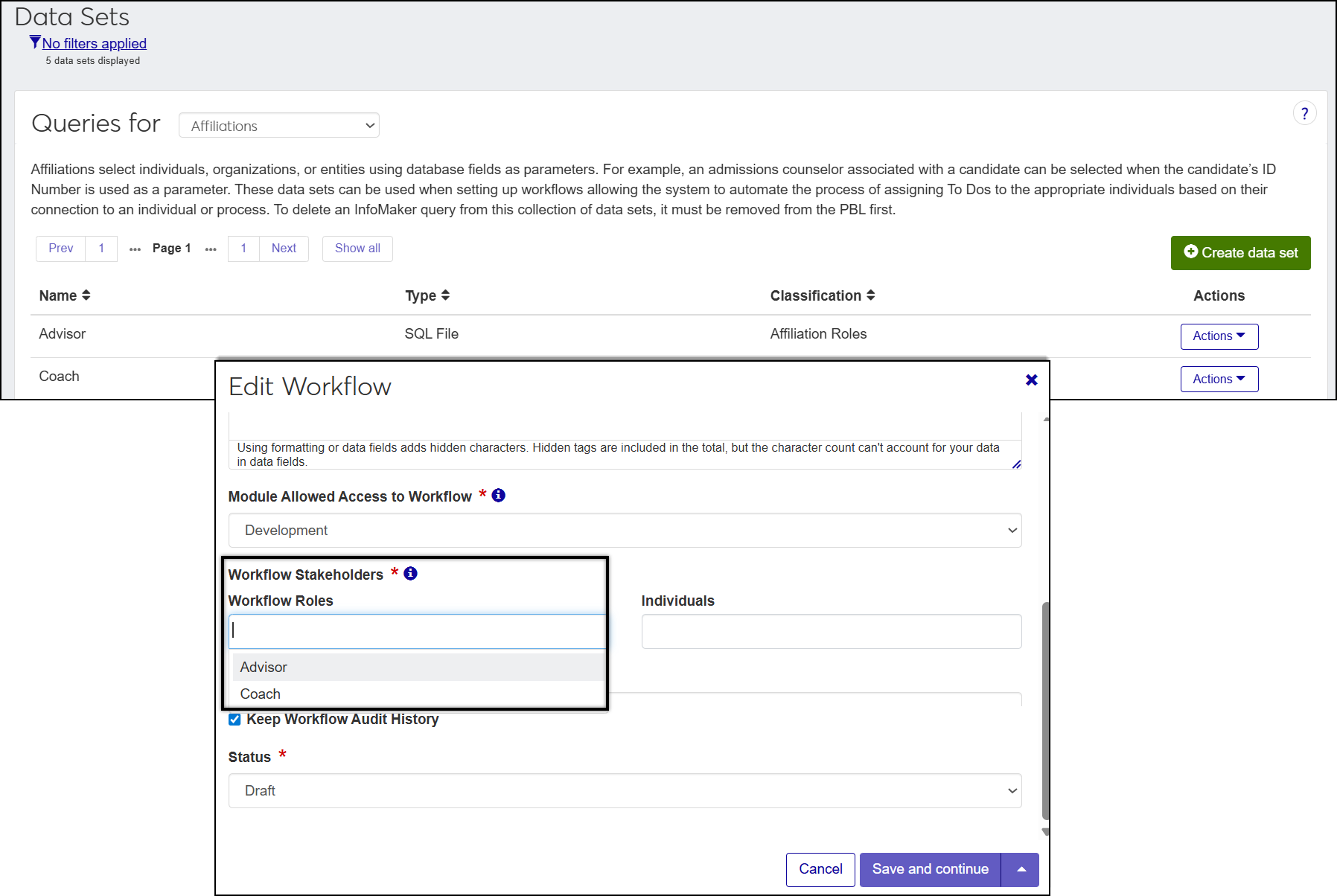Click the filter funnel icon
This screenshot has height=896, width=1337.
(35, 42)
